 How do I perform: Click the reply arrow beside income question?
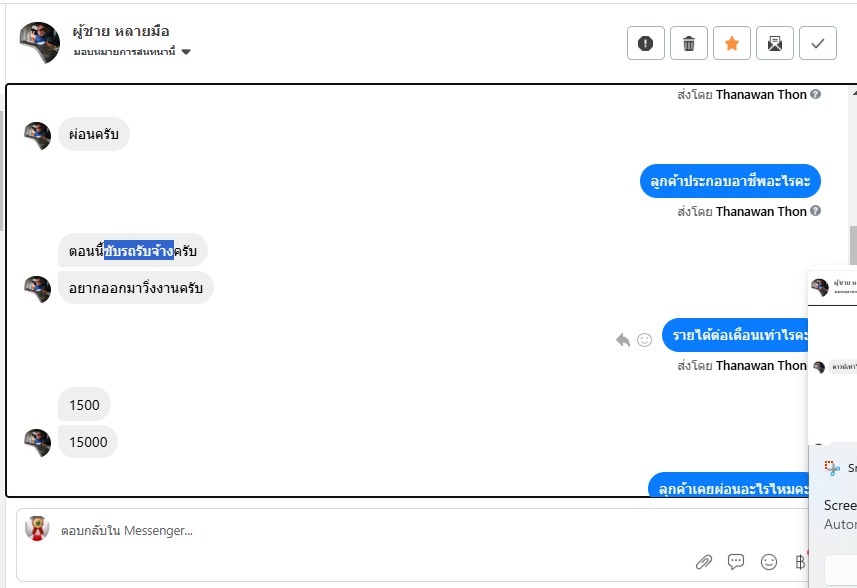point(623,340)
